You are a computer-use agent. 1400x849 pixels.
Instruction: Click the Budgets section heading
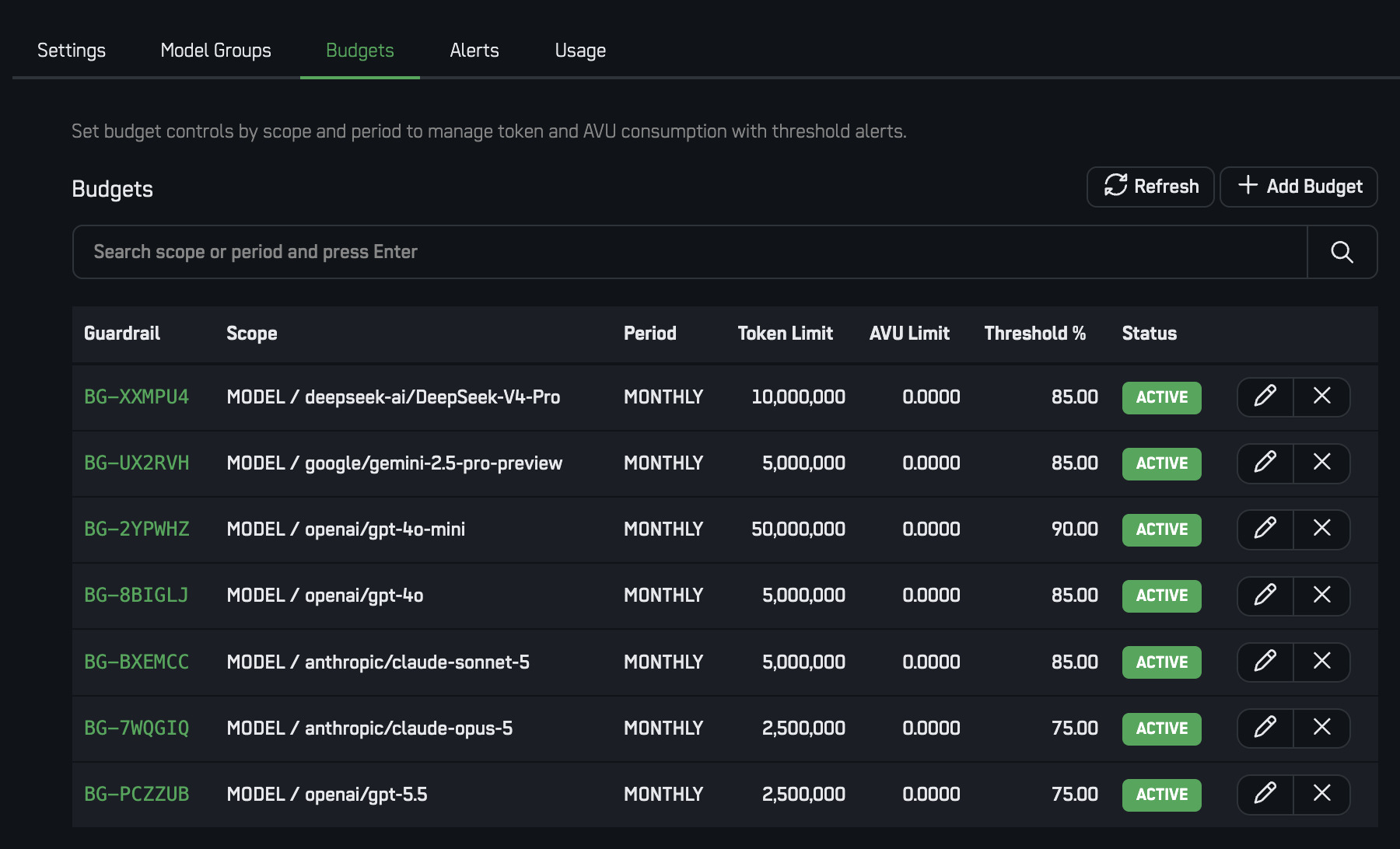coord(113,189)
